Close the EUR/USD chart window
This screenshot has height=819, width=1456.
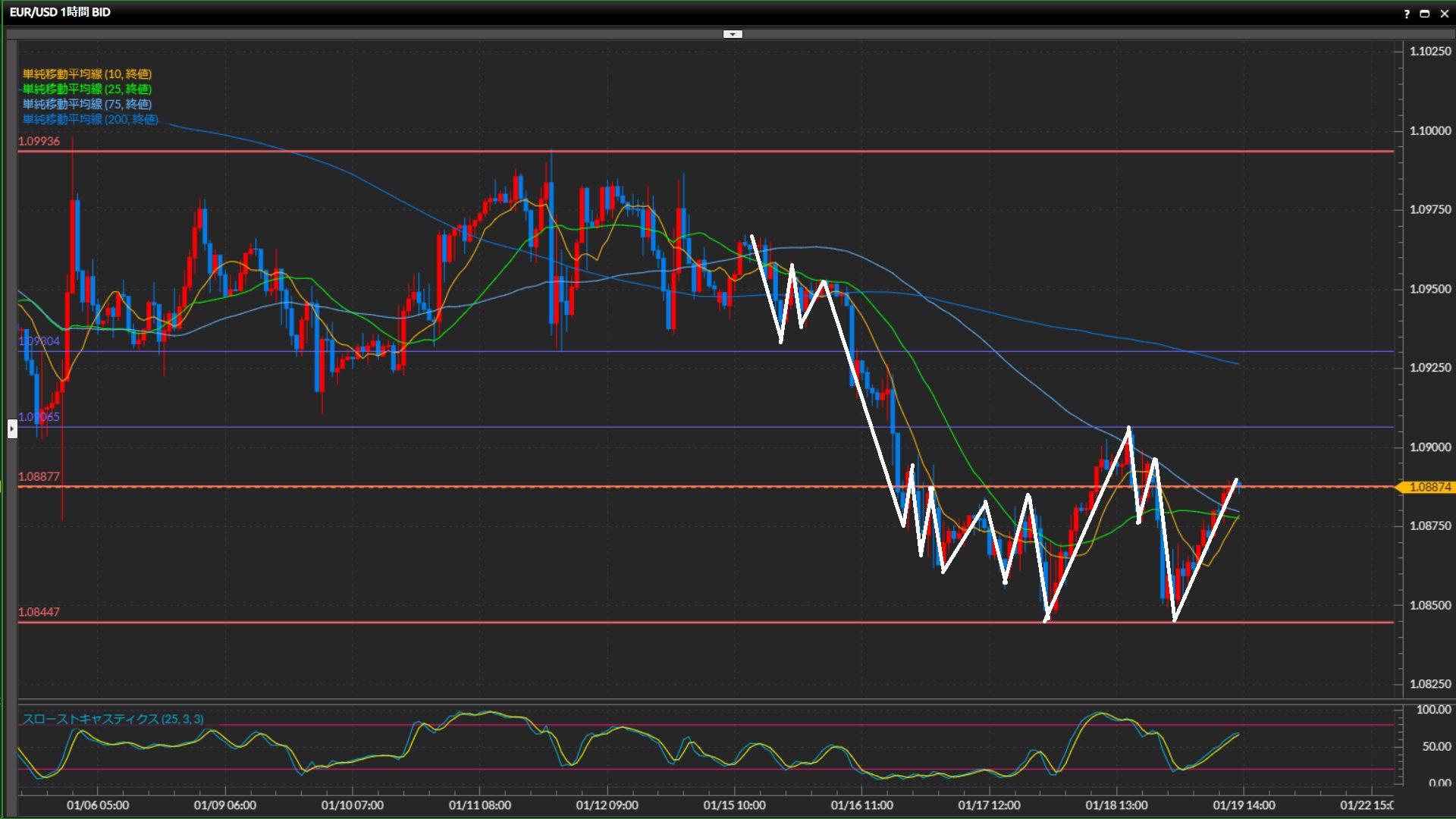coord(1444,14)
